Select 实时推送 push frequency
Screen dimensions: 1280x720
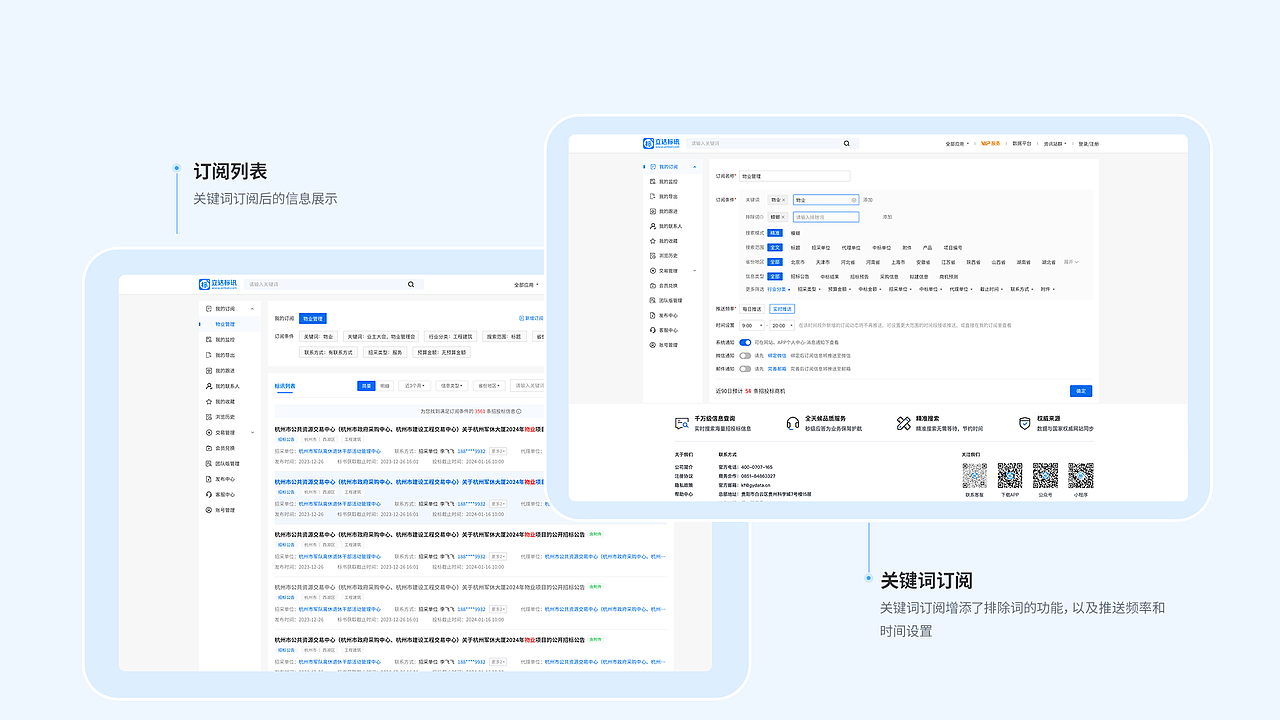[x=782, y=309]
